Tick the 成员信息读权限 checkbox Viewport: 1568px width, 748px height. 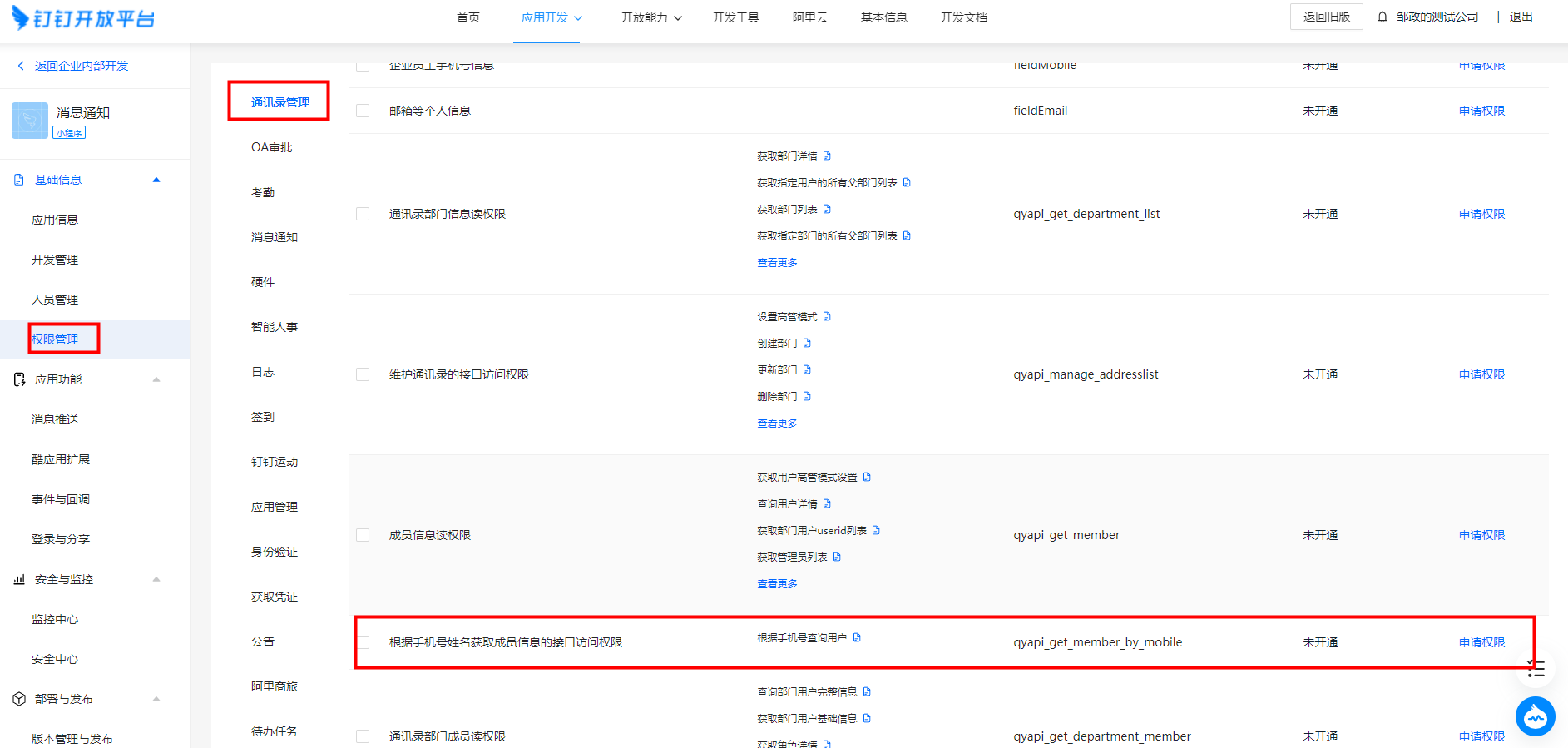tap(363, 535)
